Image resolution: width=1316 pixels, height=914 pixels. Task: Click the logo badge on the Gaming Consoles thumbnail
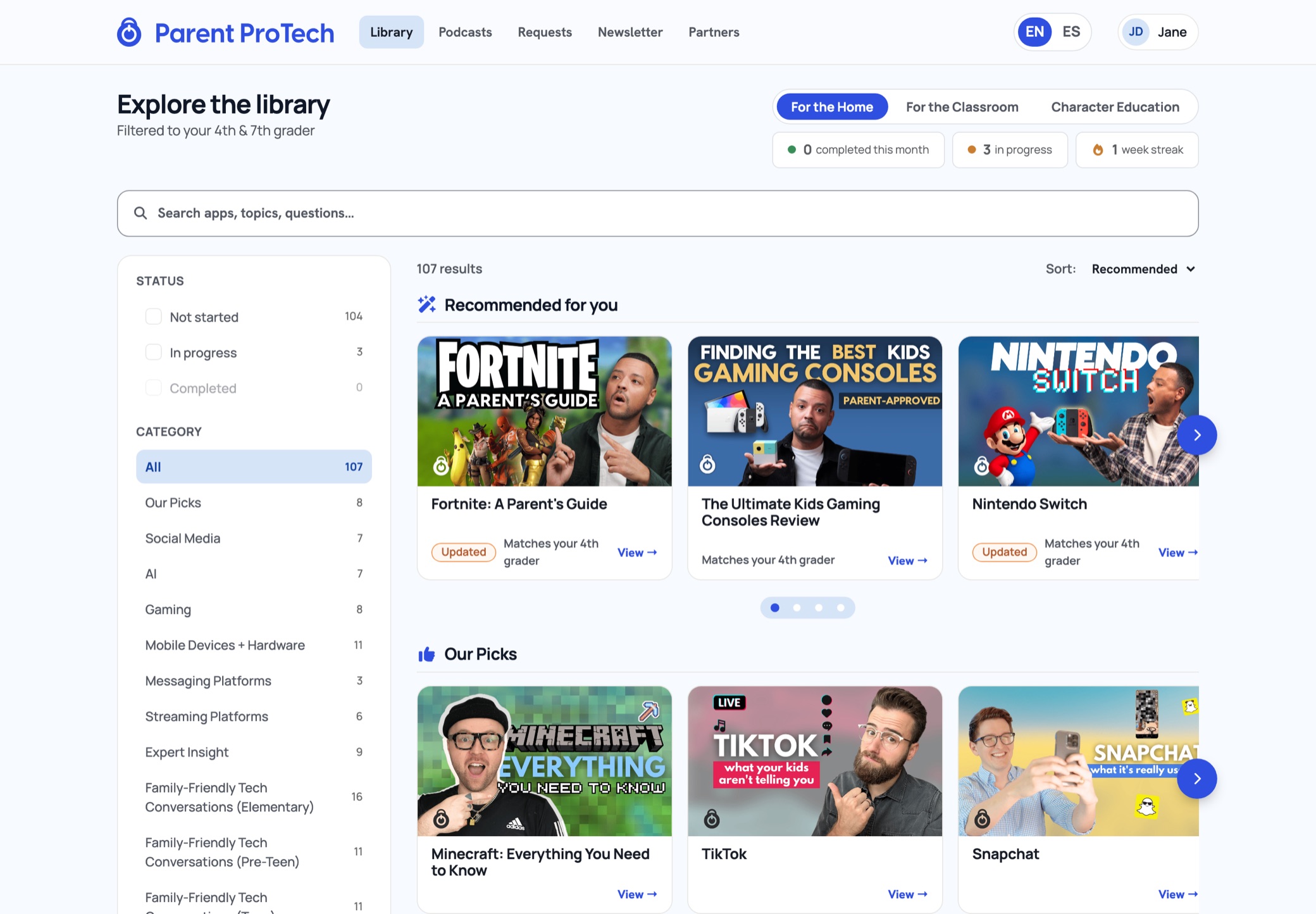click(x=707, y=465)
